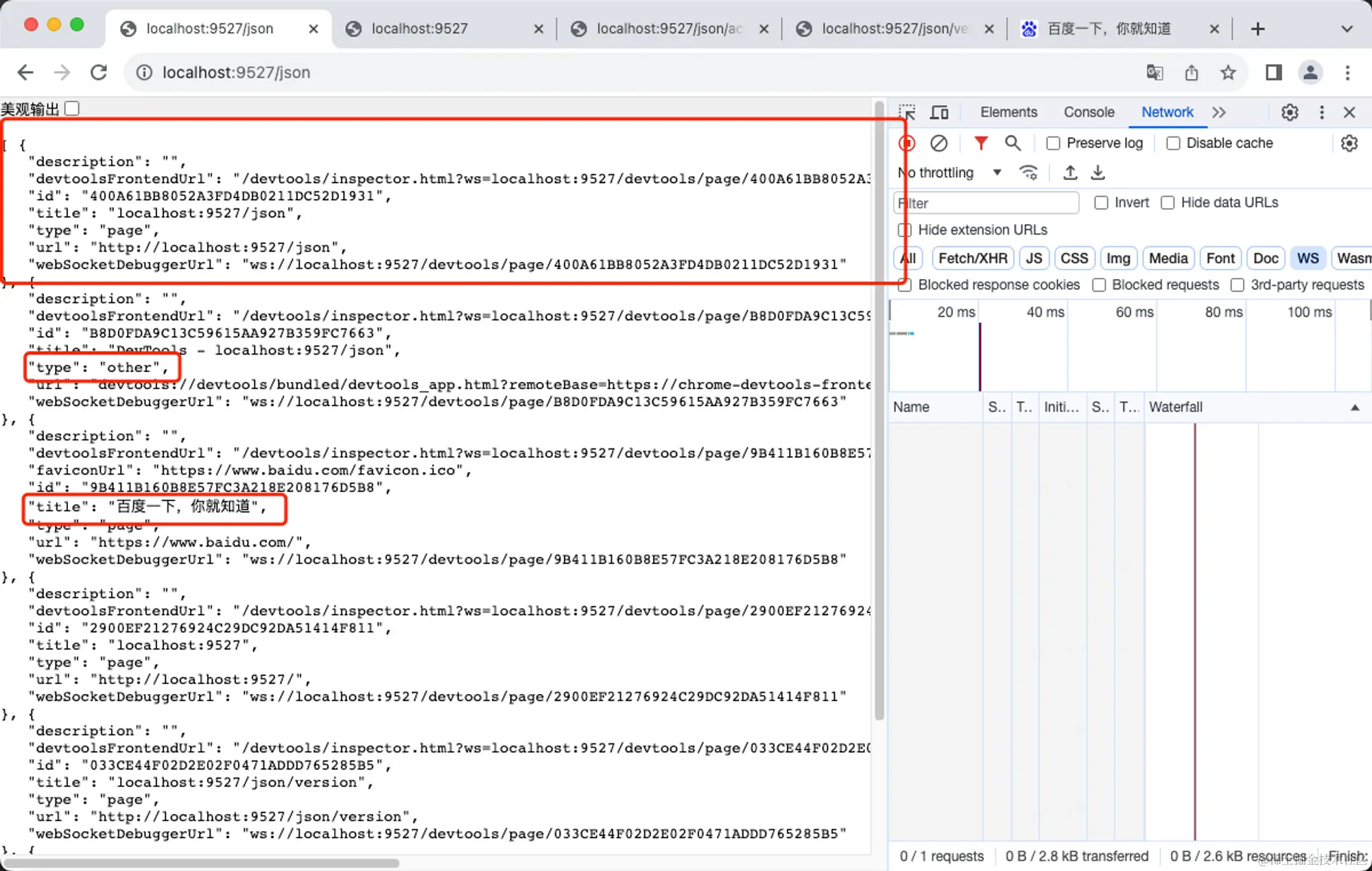The width and height of the screenshot is (1372, 871).
Task: Check the Disable cache option
Action: pos(1173,143)
